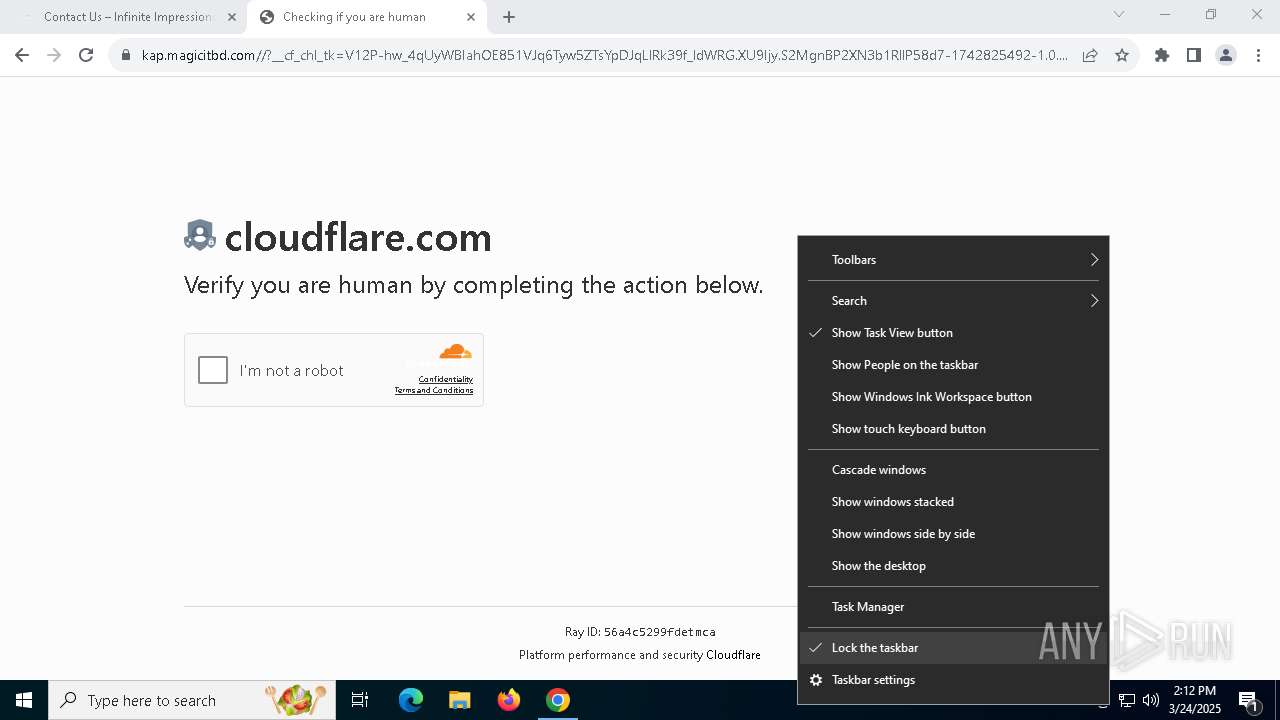Viewport: 1280px width, 720px height.
Task: Share this page icon in address bar
Action: 1090,55
